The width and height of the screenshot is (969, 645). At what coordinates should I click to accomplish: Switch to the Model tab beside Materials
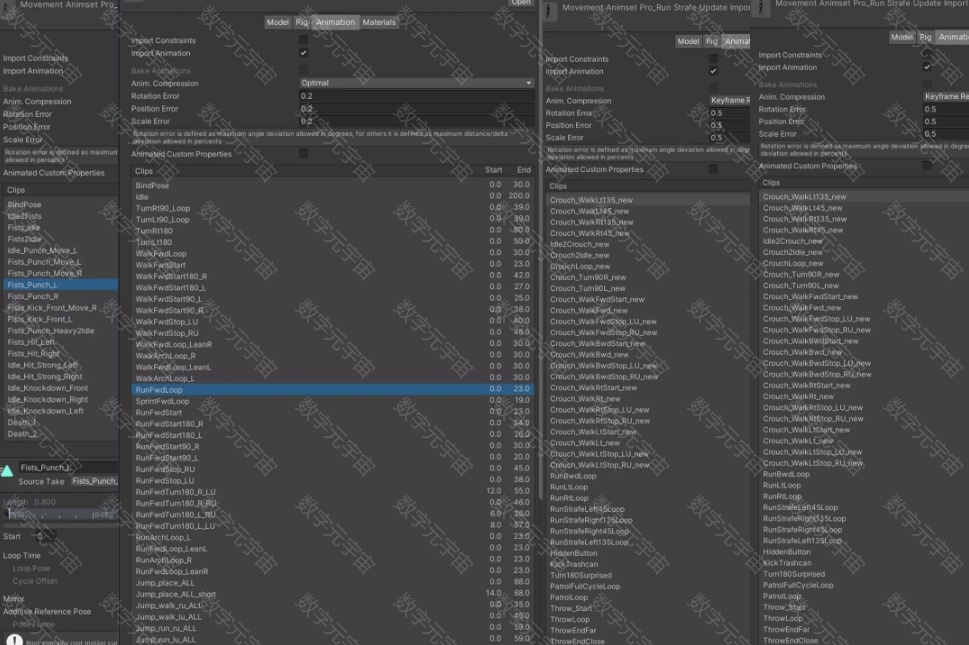click(277, 22)
